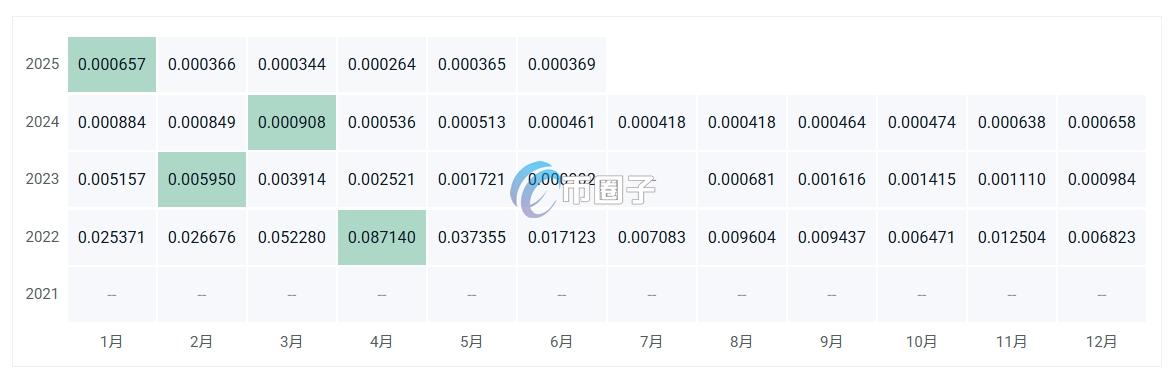
Task: Select the 0.009437 cell
Action: [832, 237]
